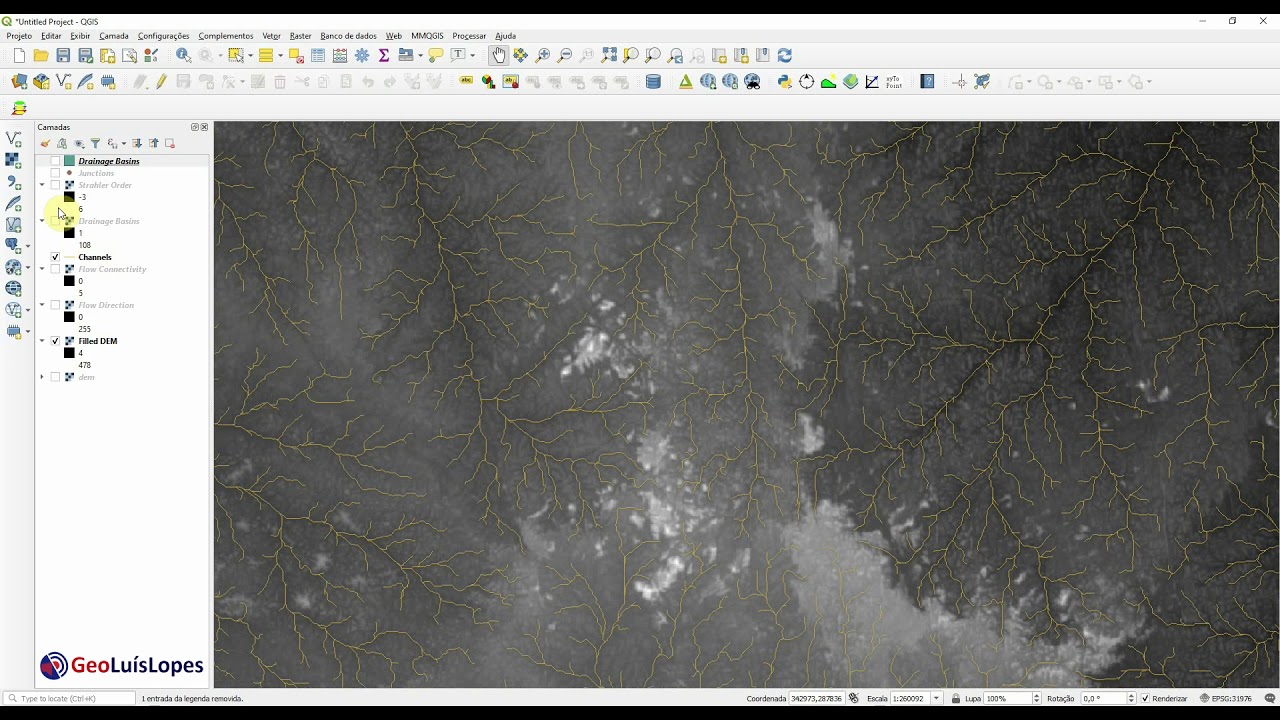1280x720 pixels.
Task: Enable the Flow Connectivity layer
Action: (55, 269)
